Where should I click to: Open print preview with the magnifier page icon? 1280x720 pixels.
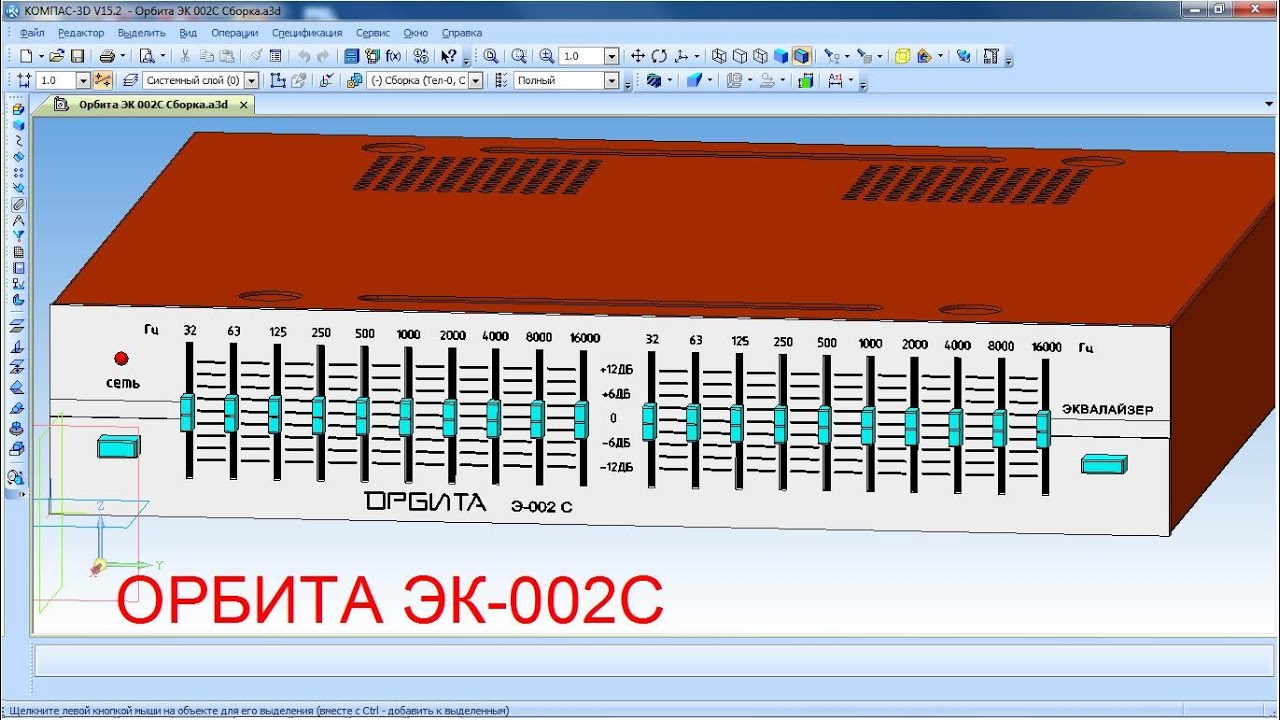(147, 56)
